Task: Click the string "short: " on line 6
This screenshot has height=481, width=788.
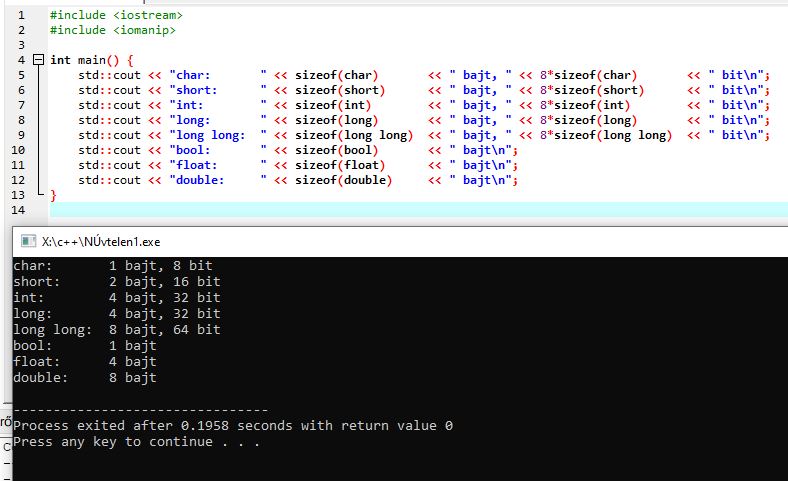Action: [x=218, y=90]
